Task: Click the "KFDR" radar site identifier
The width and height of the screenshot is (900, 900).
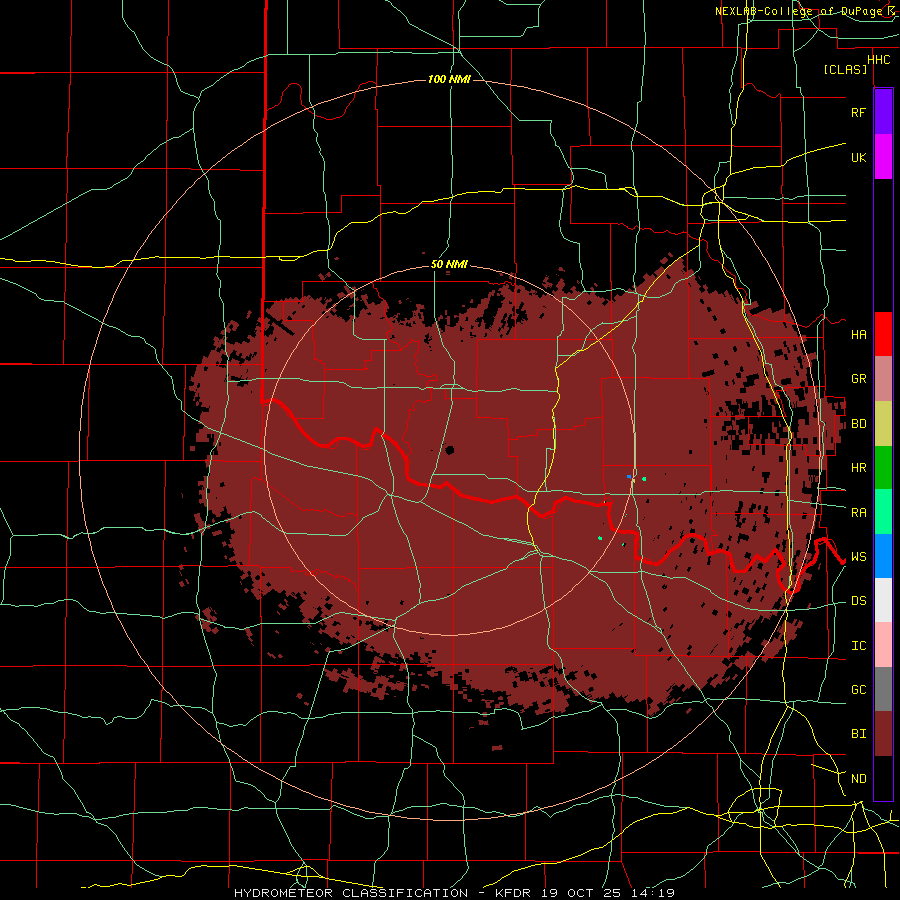Action: [x=513, y=893]
